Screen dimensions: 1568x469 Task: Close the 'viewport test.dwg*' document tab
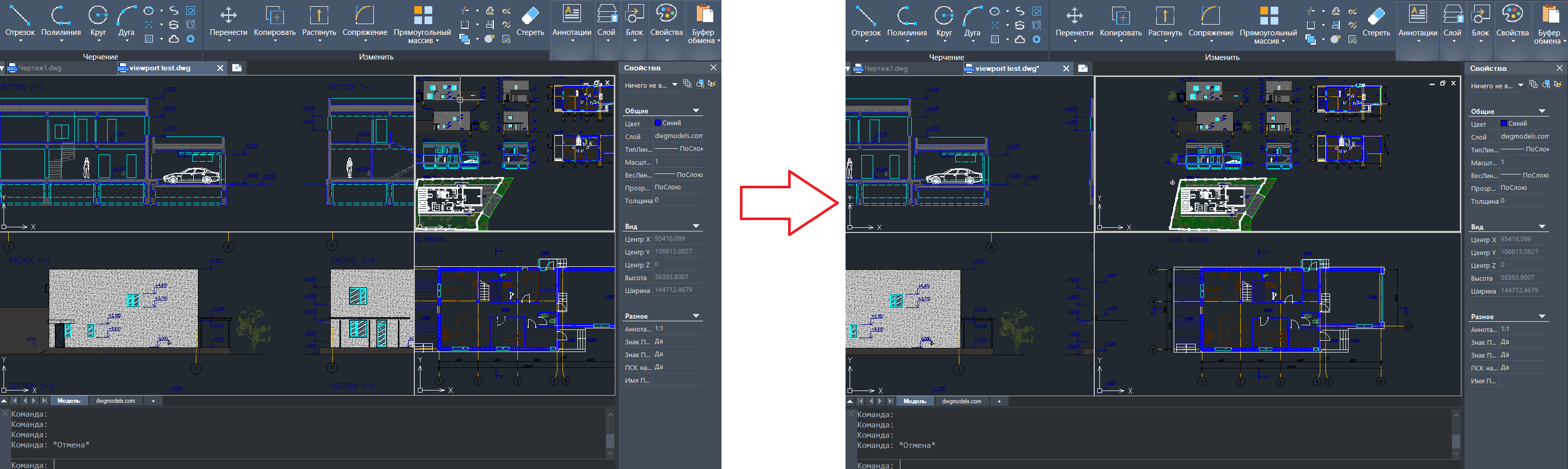point(1066,69)
